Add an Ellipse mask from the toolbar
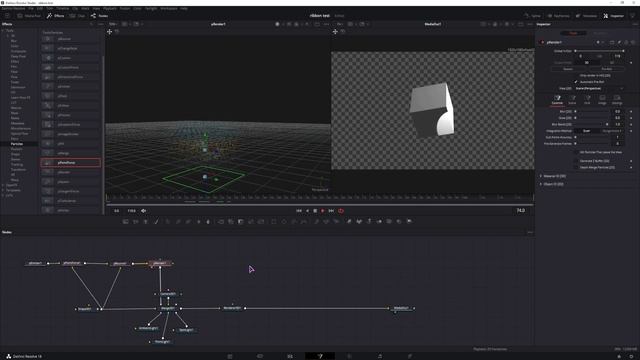Screen dimensions: 640x360 tap(284, 221)
